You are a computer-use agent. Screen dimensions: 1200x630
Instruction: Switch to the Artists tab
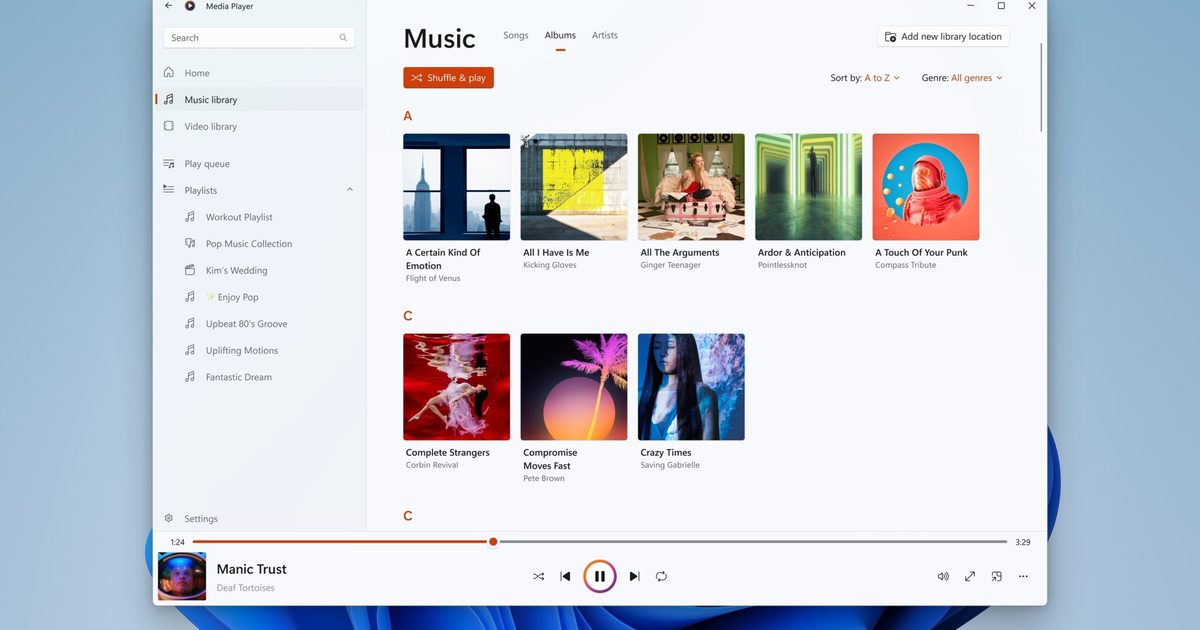pyautogui.click(x=605, y=36)
